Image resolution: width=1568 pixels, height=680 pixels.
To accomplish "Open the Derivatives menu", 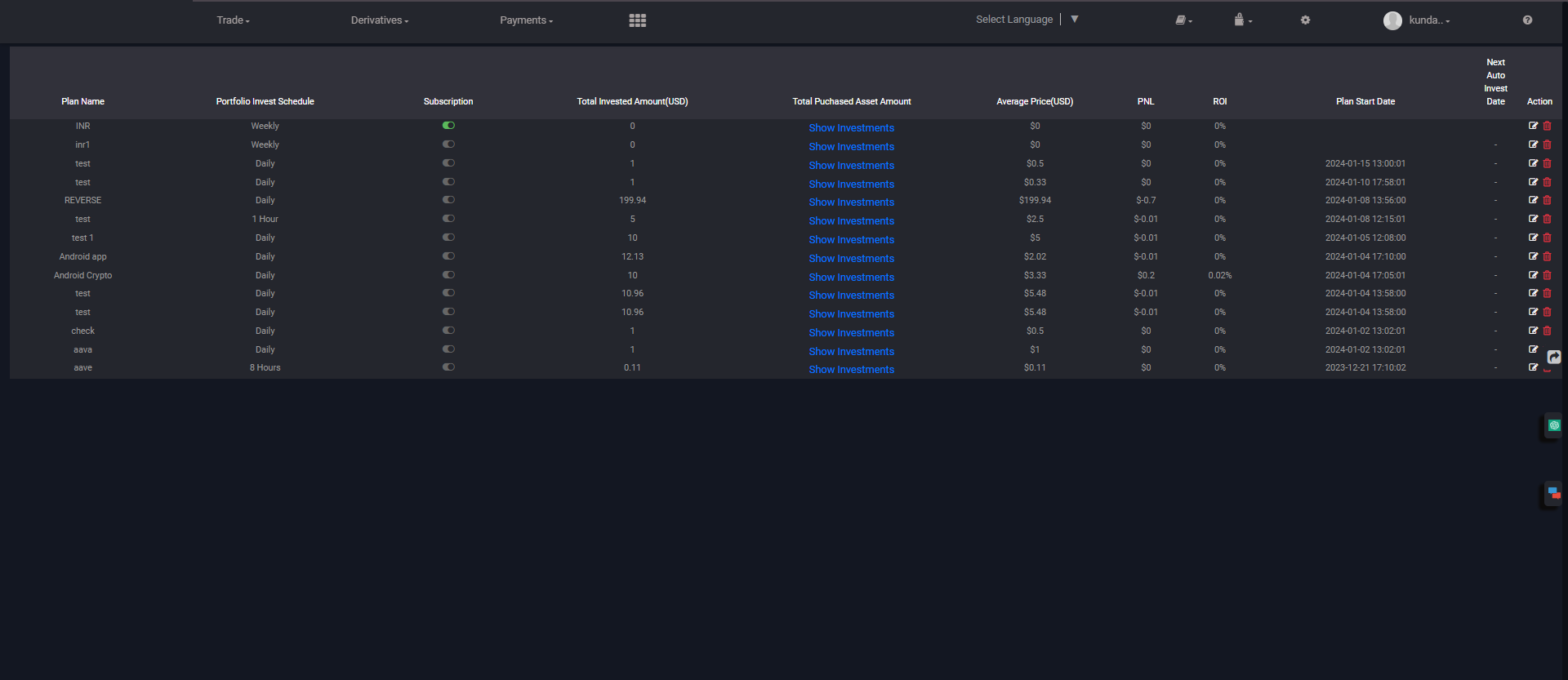I will (x=379, y=20).
